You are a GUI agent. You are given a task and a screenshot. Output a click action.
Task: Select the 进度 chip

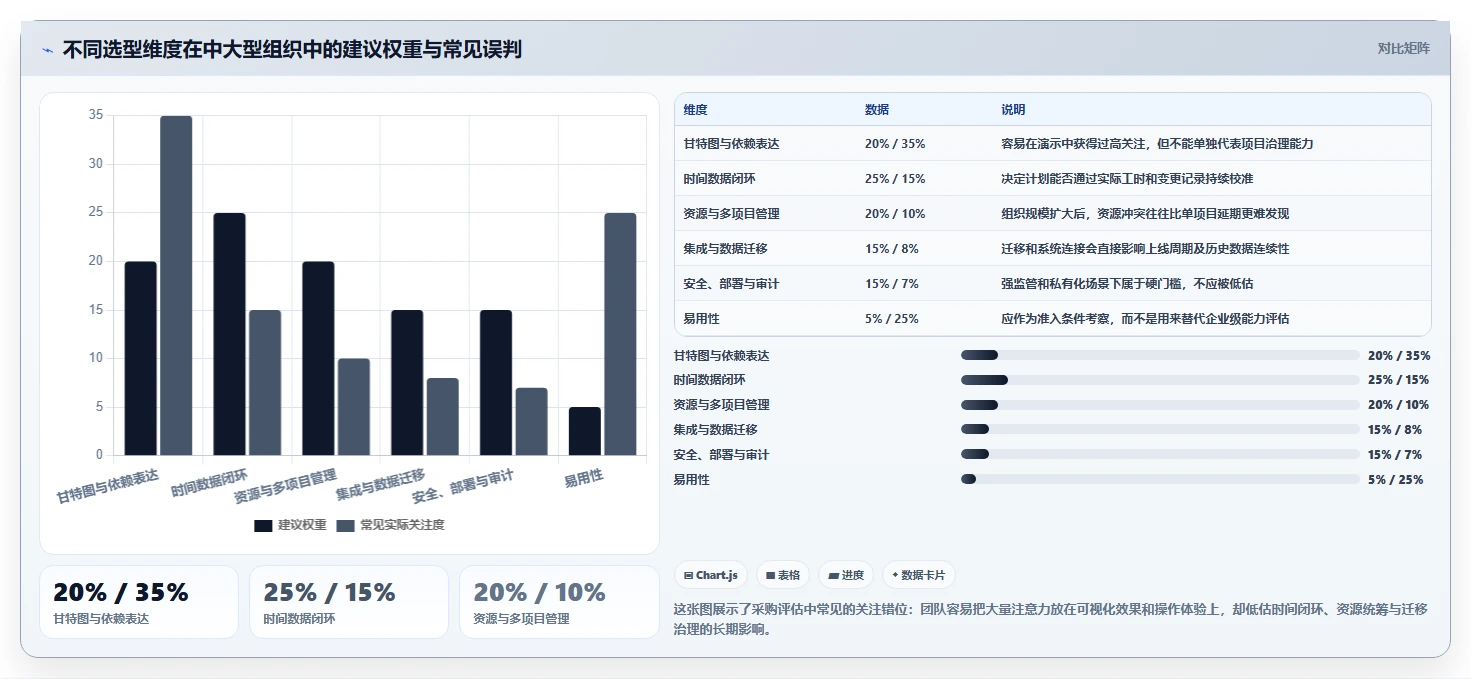coord(846,575)
